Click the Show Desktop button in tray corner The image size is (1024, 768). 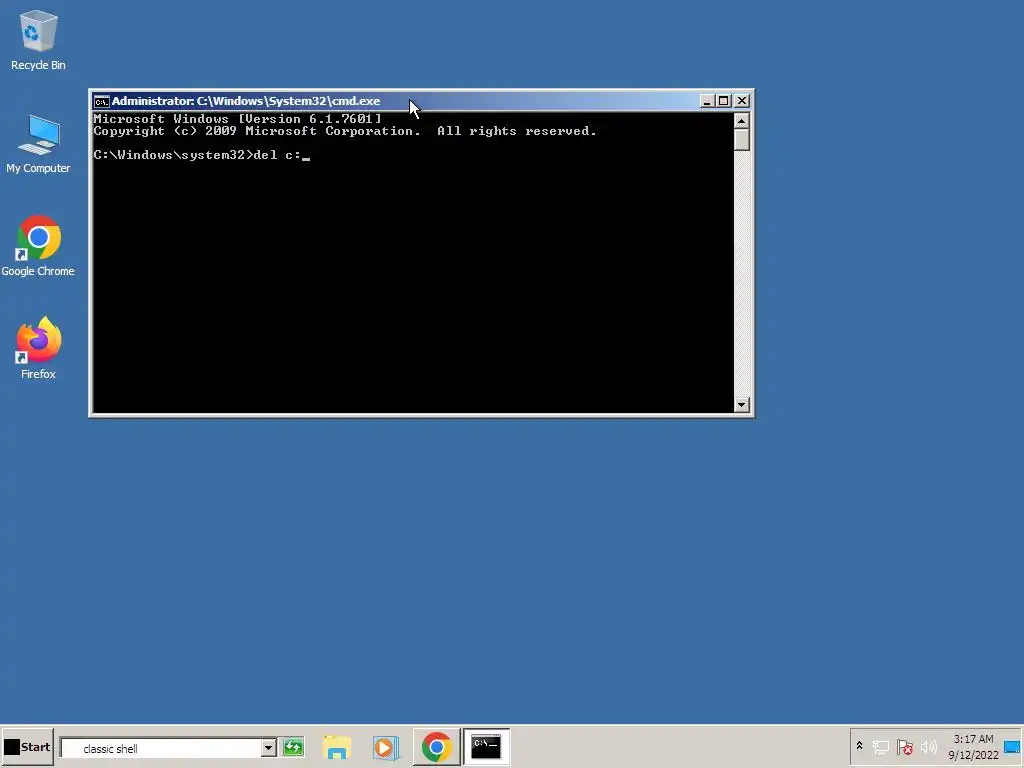(1012, 747)
